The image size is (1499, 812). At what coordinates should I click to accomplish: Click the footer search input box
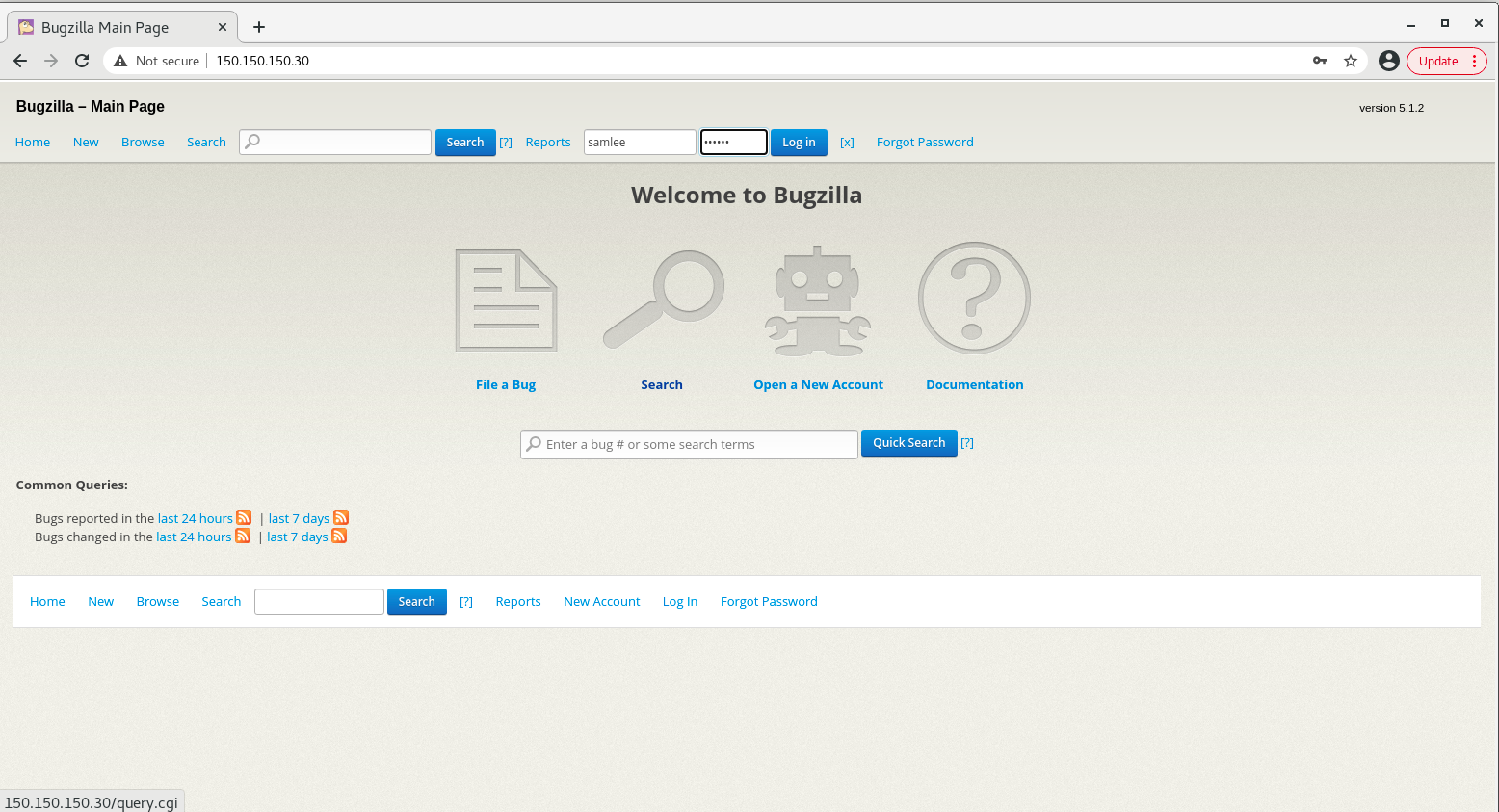319,601
